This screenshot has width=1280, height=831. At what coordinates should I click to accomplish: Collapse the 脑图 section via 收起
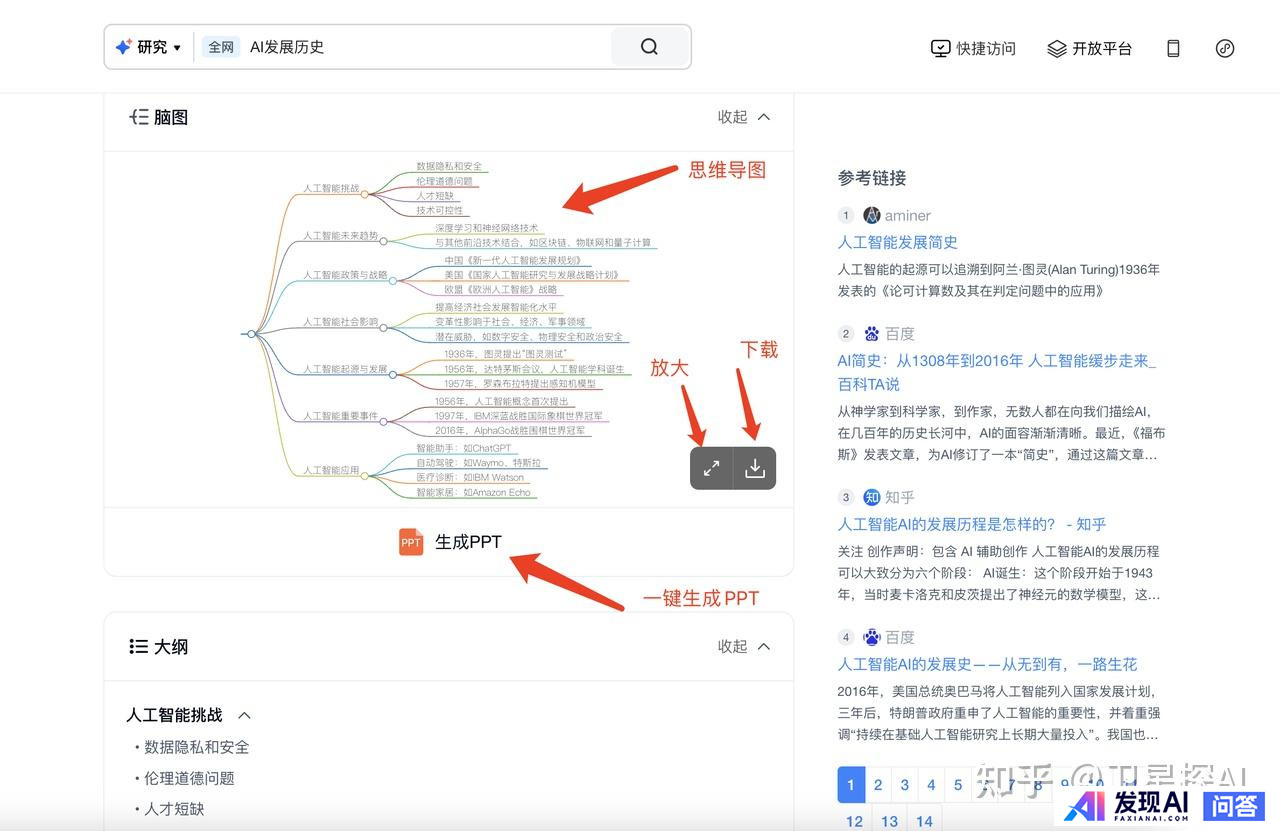pos(744,117)
